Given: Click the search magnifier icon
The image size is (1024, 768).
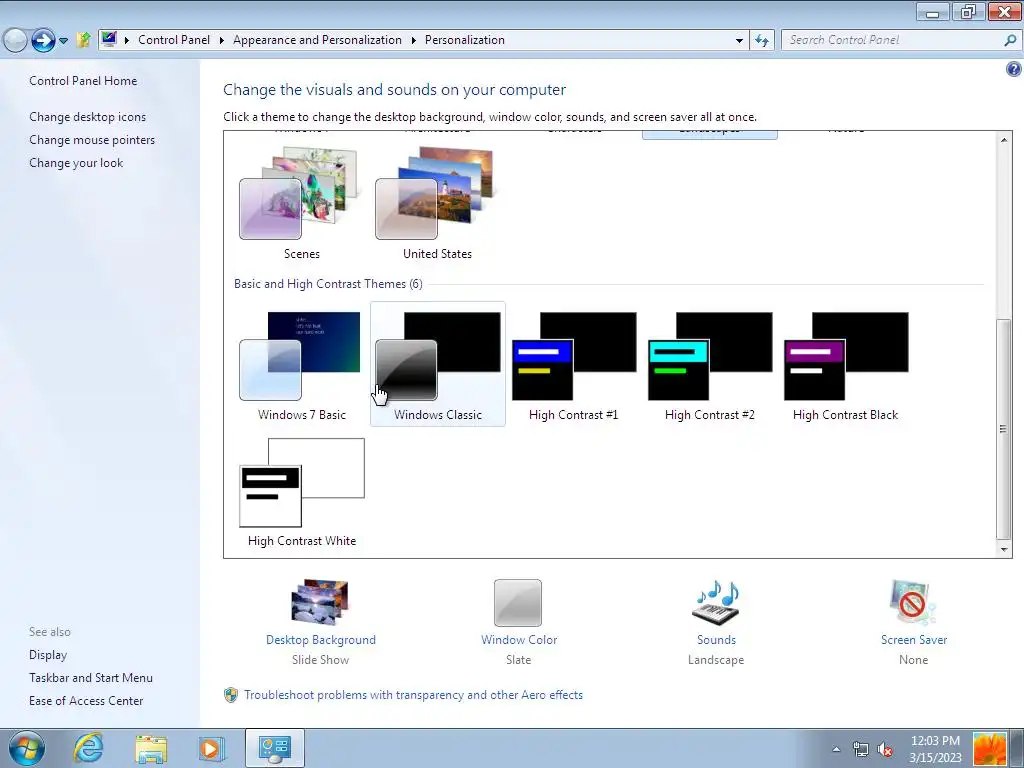Looking at the screenshot, I should 1010,40.
